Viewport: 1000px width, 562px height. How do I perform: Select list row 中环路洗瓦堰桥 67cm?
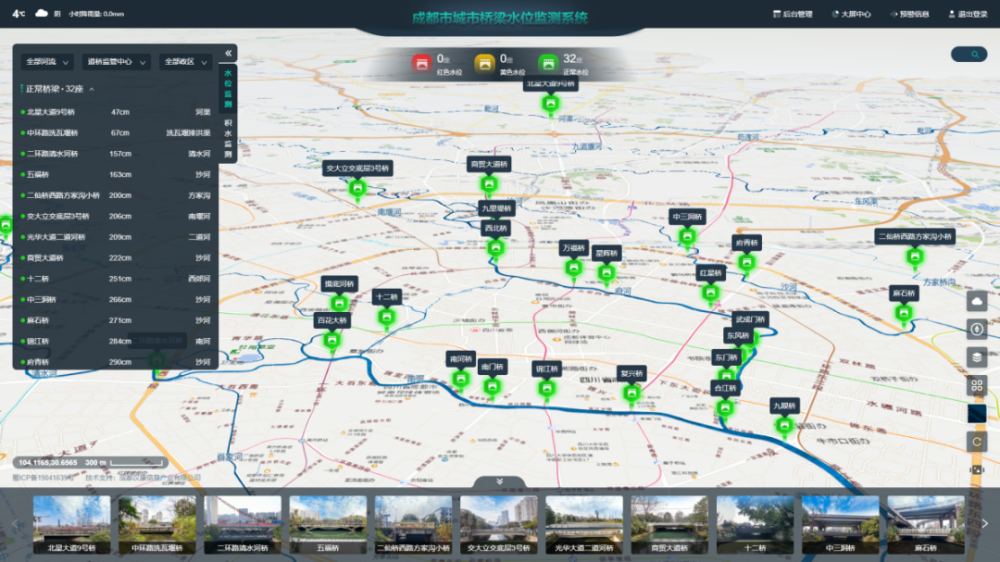pyautogui.click(x=115, y=133)
